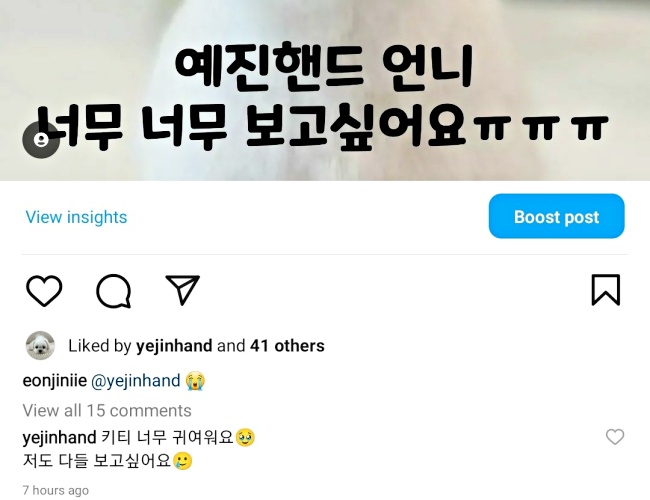Open comments via the speech bubble icon
Image resolution: width=650 pixels, height=500 pixels.
(114, 291)
